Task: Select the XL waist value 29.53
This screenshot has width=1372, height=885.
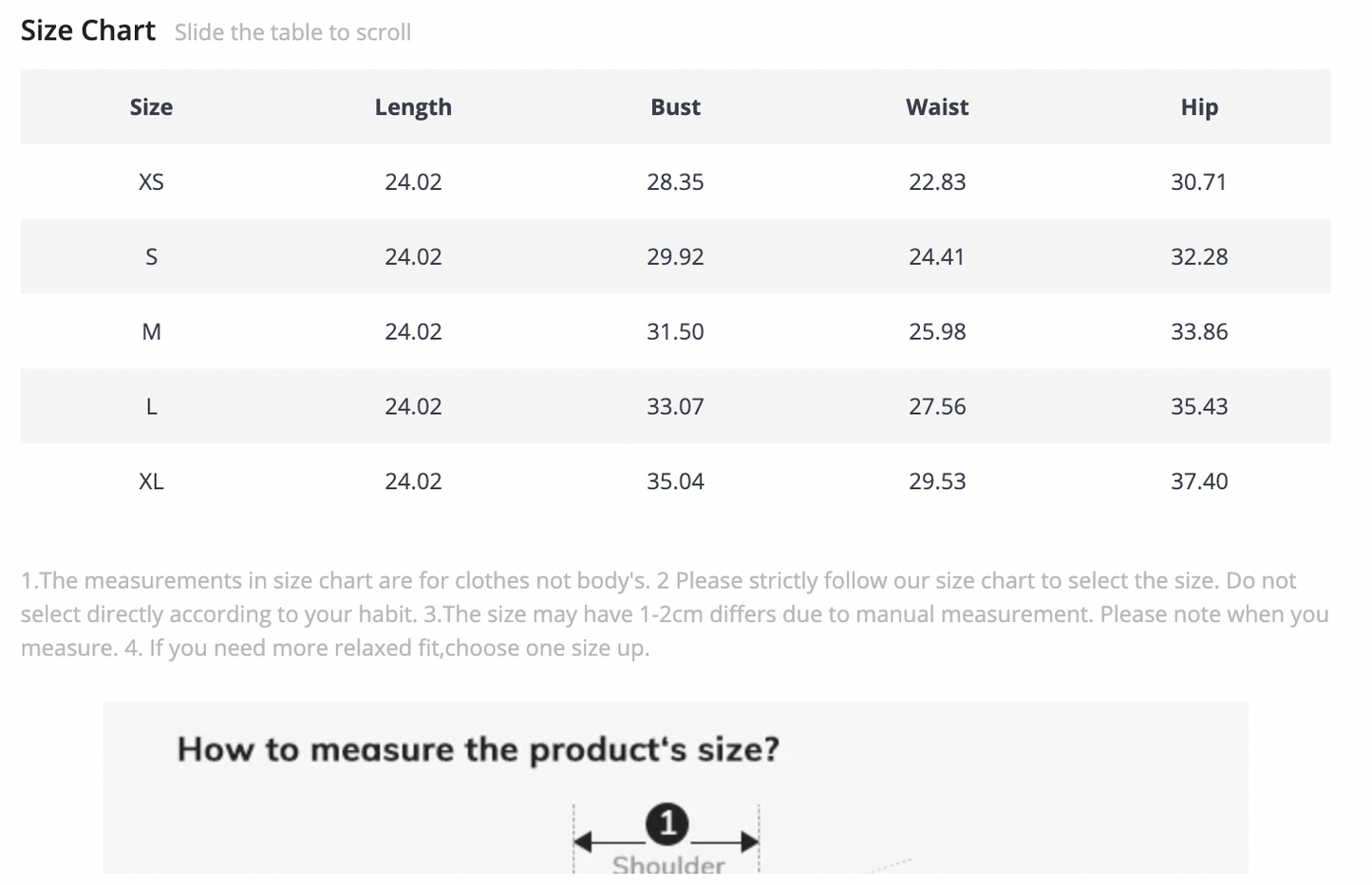Action: [937, 481]
